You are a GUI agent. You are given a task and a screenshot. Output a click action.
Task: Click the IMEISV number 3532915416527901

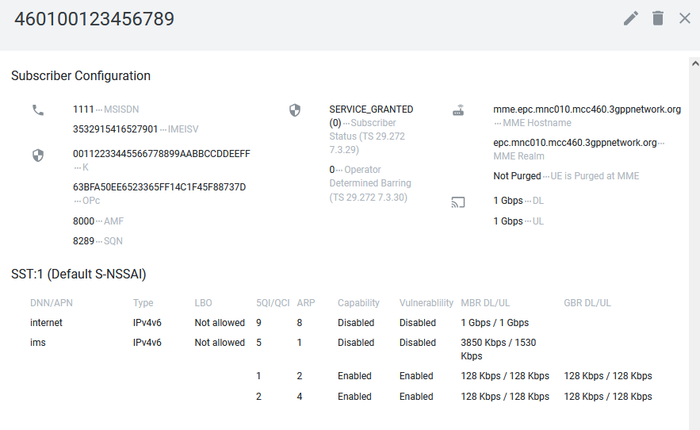point(115,129)
